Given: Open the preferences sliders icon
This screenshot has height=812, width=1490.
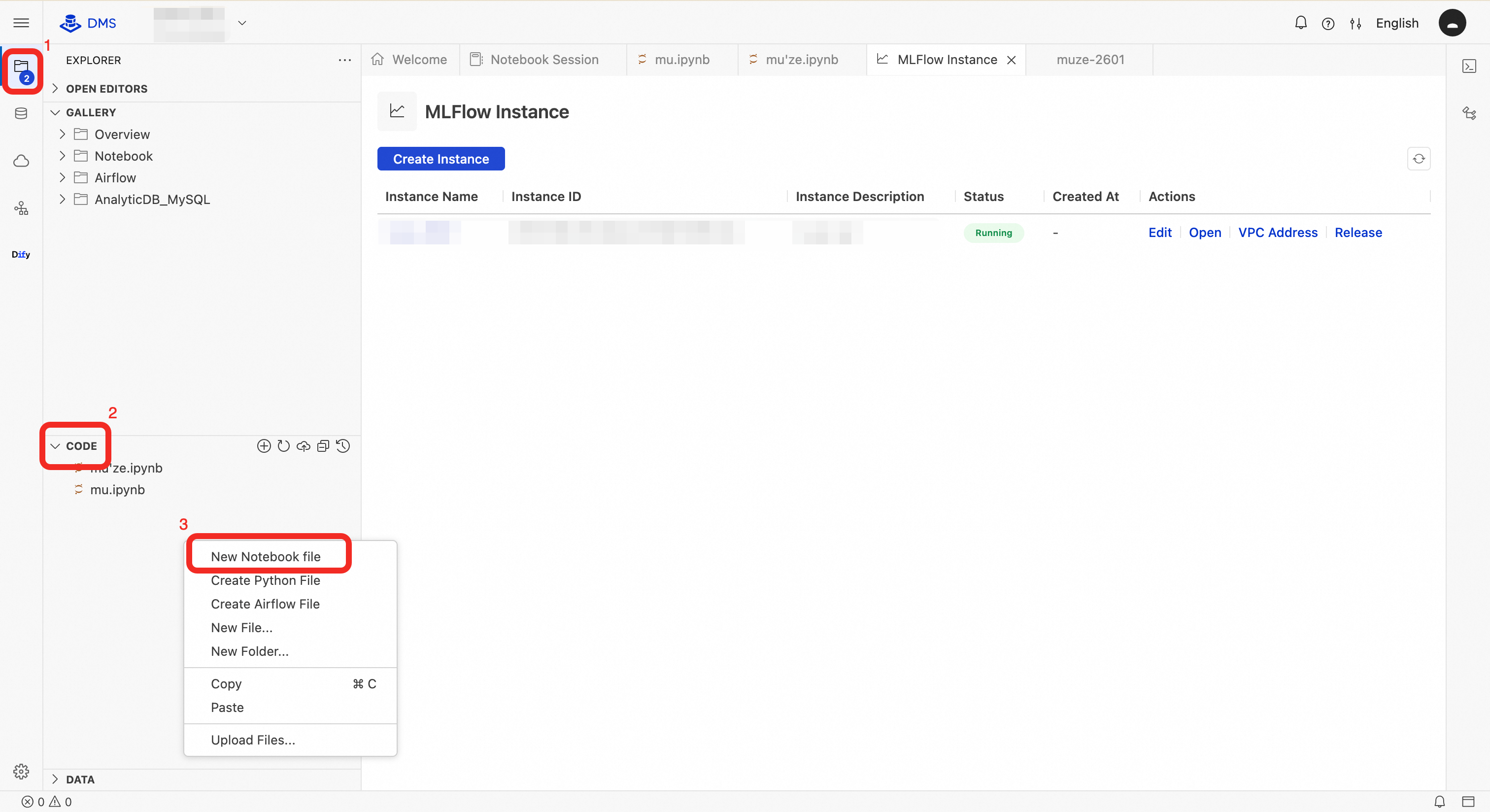Looking at the screenshot, I should coord(1355,24).
